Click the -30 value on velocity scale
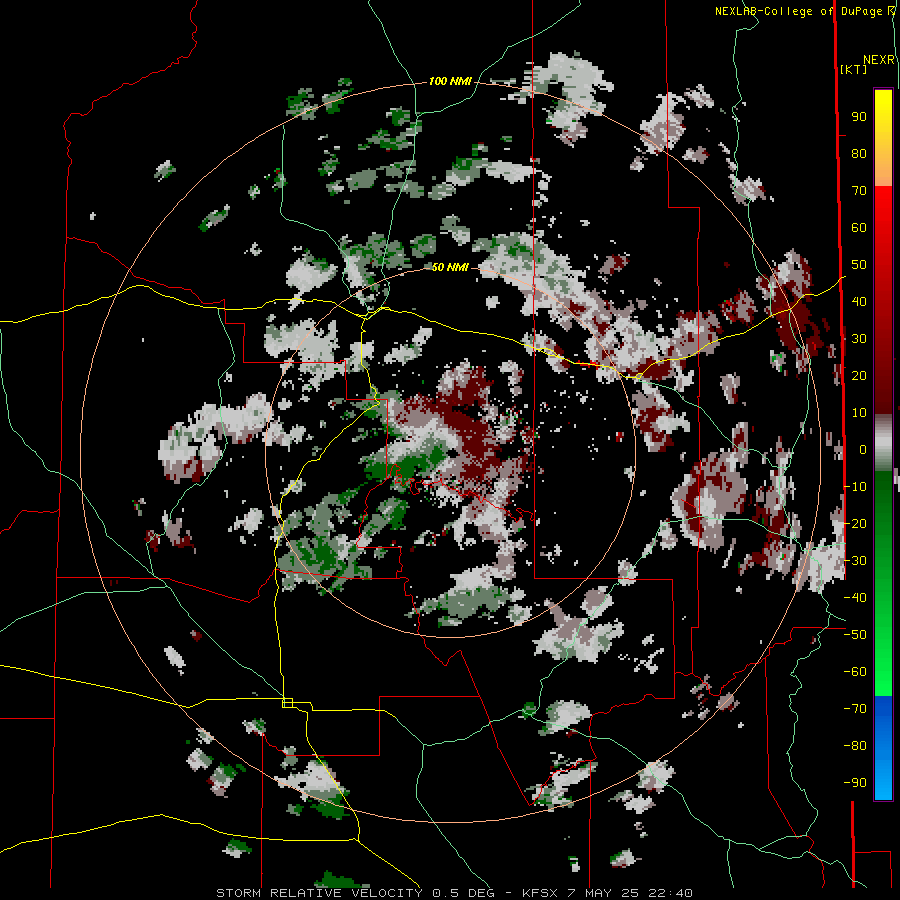The image size is (900, 900). [855, 561]
